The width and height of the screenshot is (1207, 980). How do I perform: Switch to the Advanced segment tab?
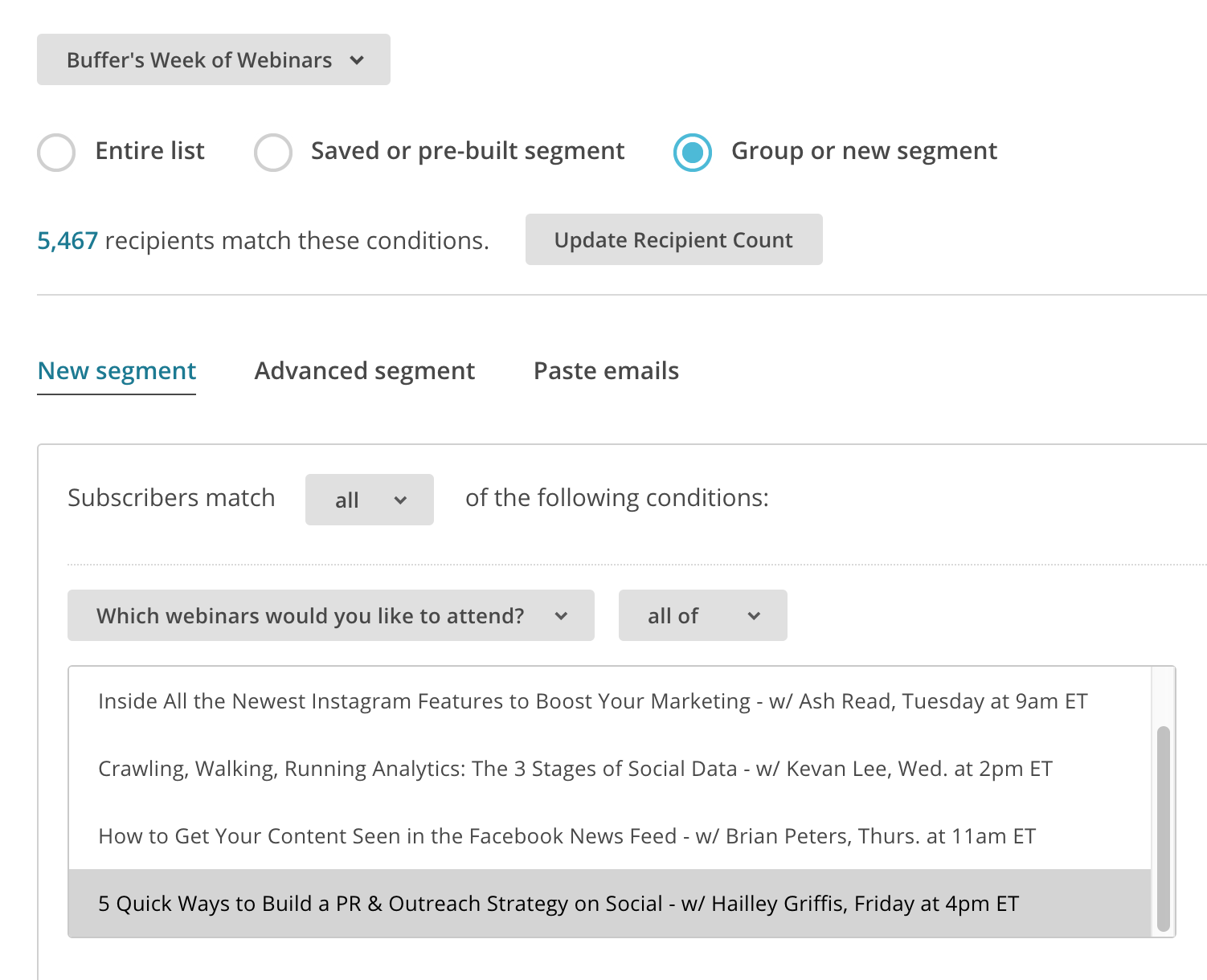[x=364, y=370]
